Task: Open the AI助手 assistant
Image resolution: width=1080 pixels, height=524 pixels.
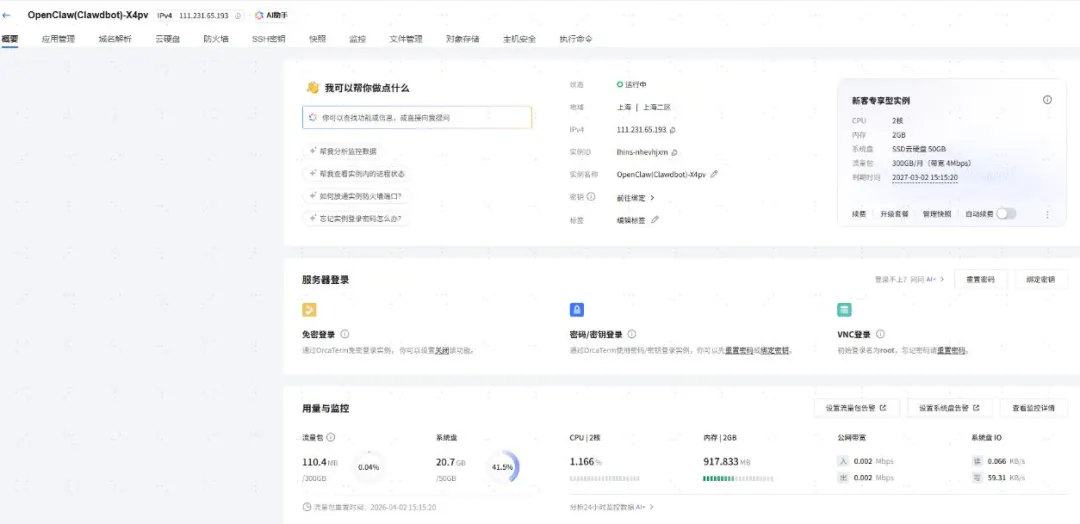Action: [271, 15]
